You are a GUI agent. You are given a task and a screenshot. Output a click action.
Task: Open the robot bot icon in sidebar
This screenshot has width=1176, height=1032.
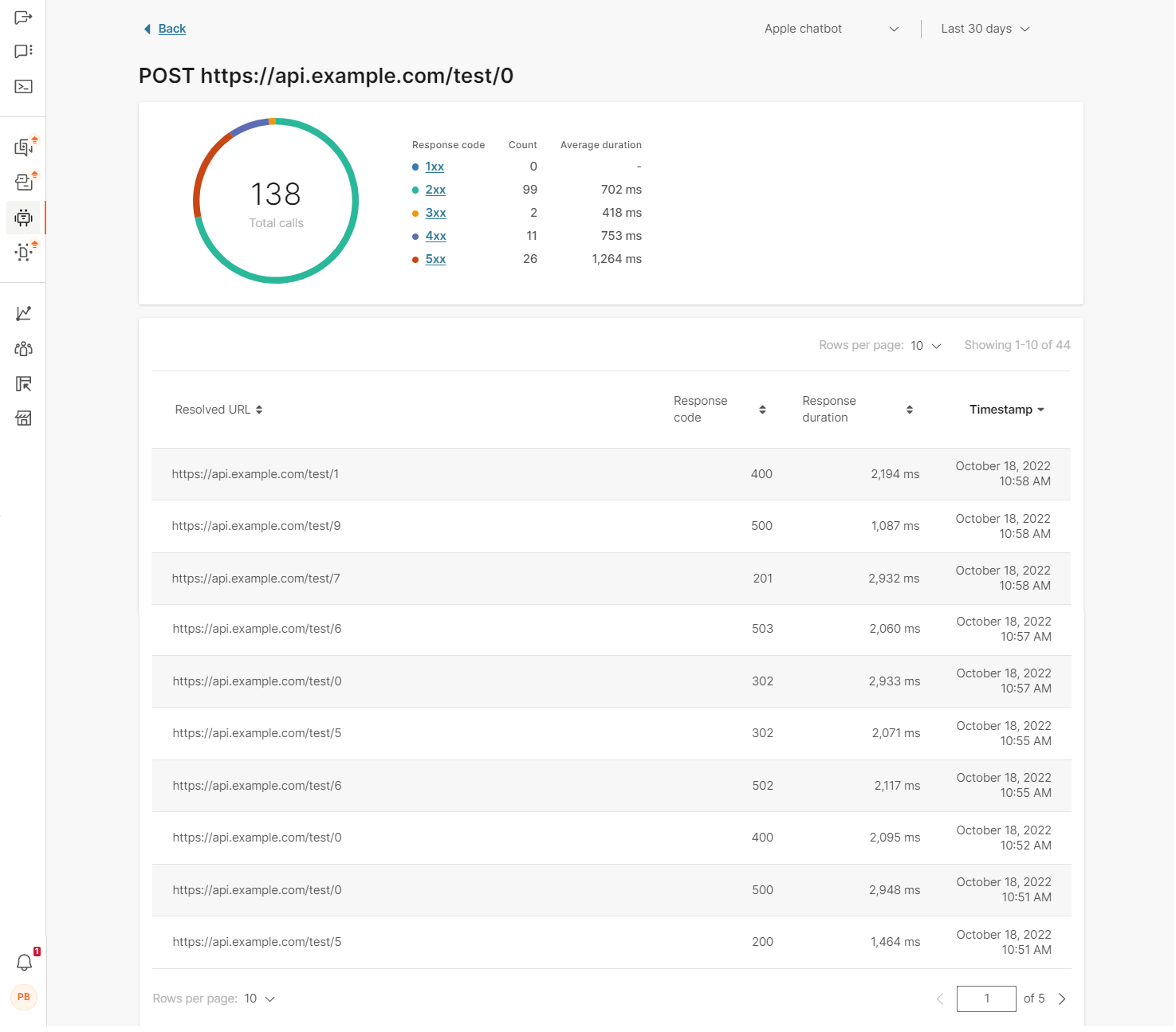coord(24,218)
